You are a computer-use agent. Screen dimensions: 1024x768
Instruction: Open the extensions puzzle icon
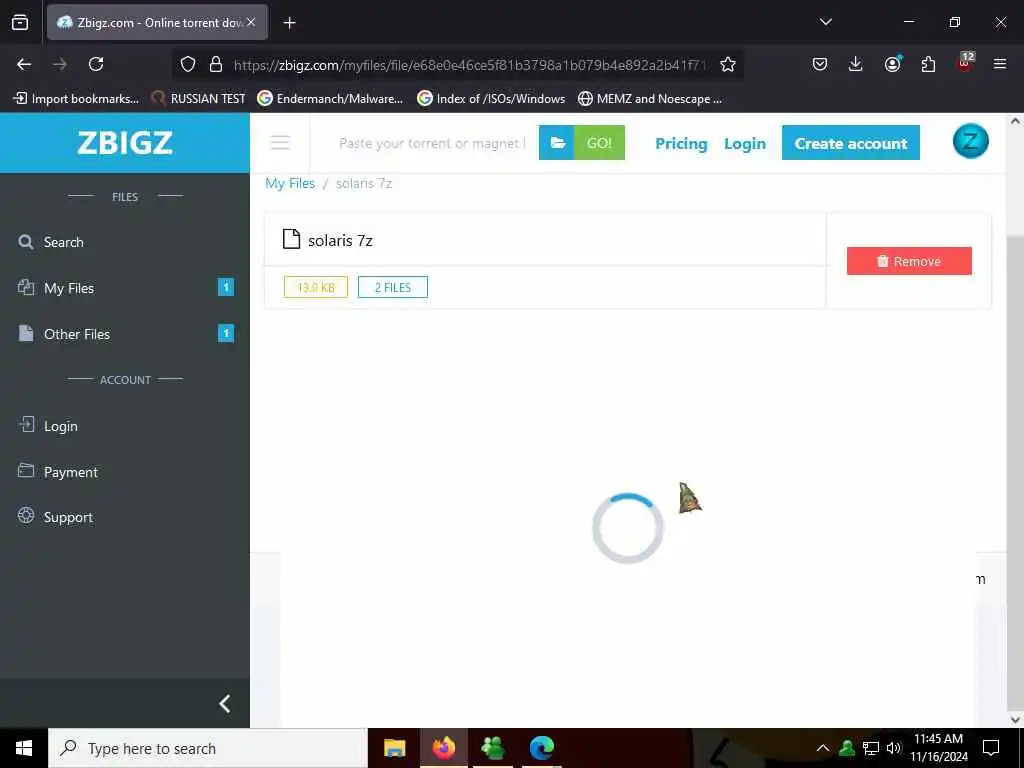(928, 64)
